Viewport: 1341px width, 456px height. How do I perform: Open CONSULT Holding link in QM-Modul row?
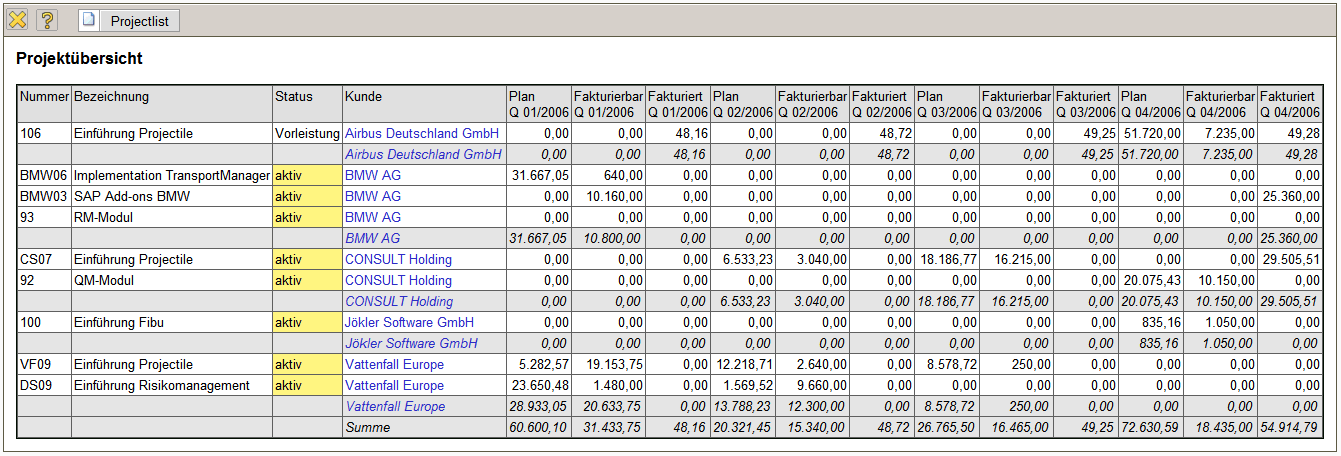click(398, 280)
